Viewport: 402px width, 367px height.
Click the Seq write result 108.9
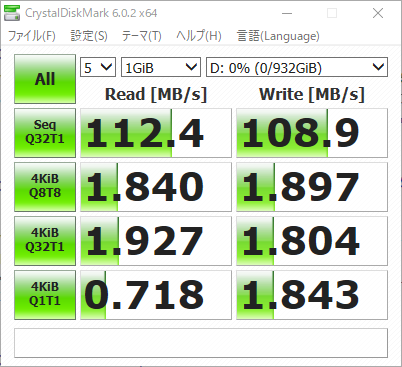tap(312, 133)
